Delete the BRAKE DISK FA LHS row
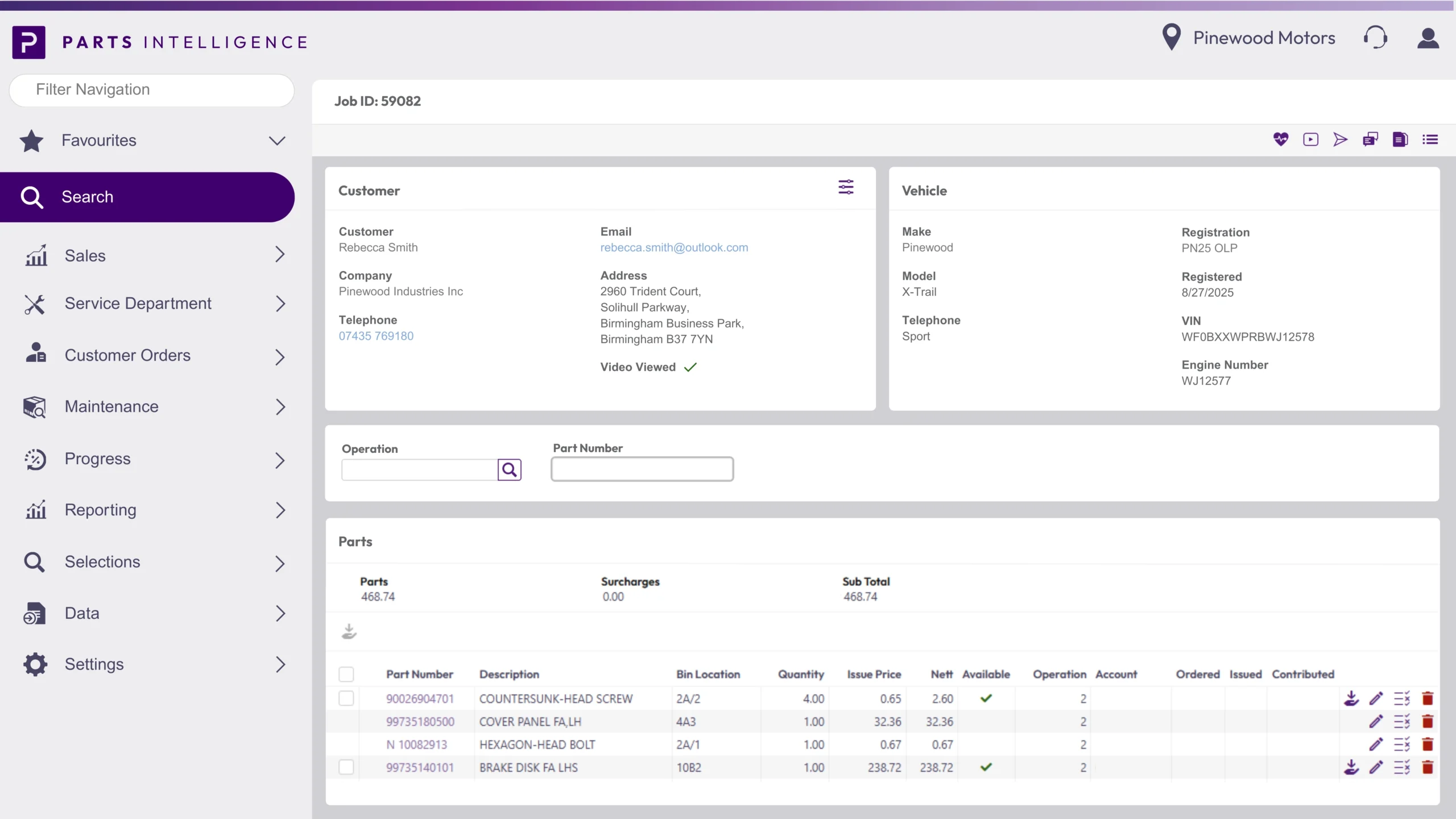1456x819 pixels. [x=1427, y=767]
